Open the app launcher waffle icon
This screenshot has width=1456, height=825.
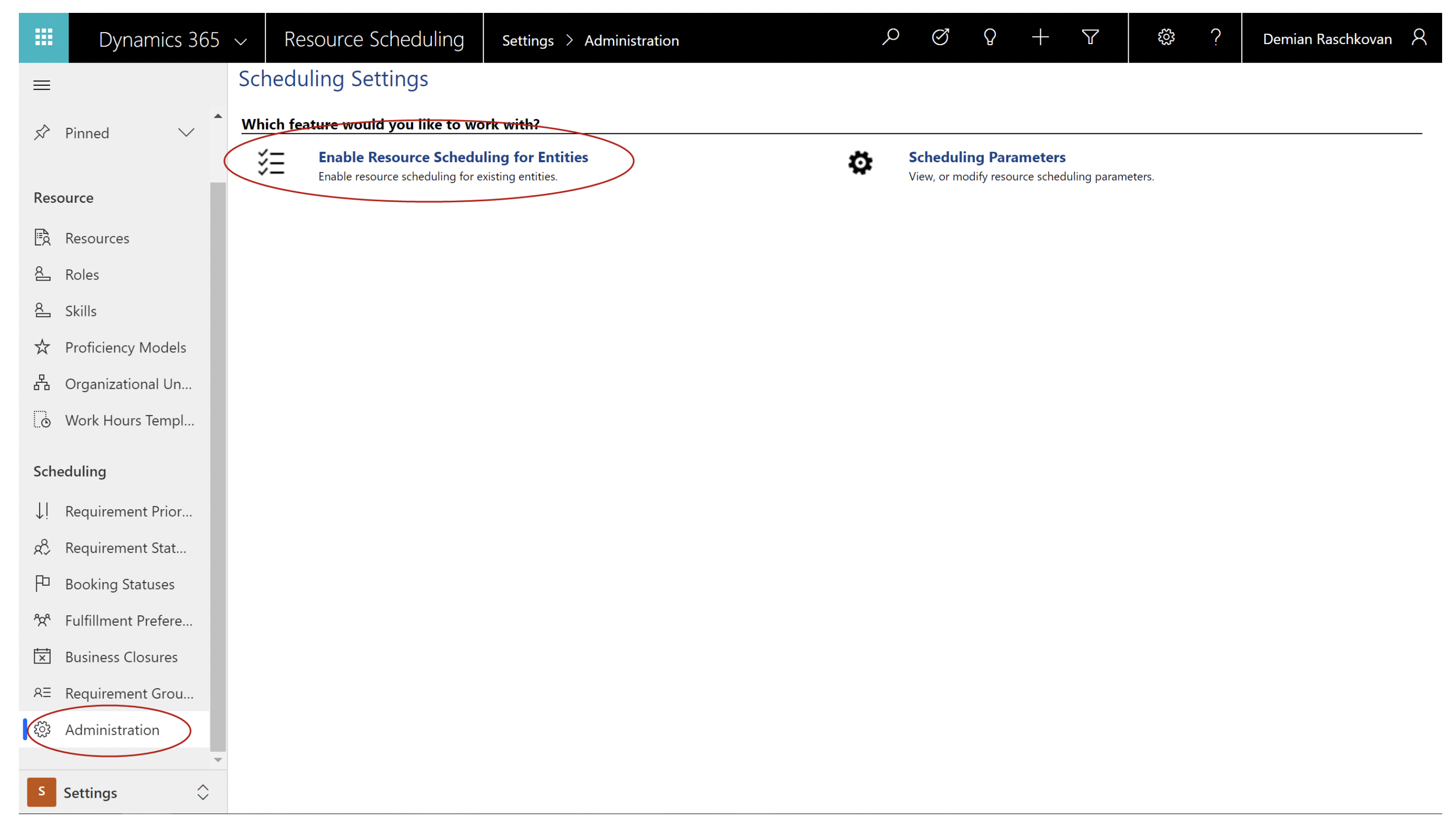(x=44, y=38)
